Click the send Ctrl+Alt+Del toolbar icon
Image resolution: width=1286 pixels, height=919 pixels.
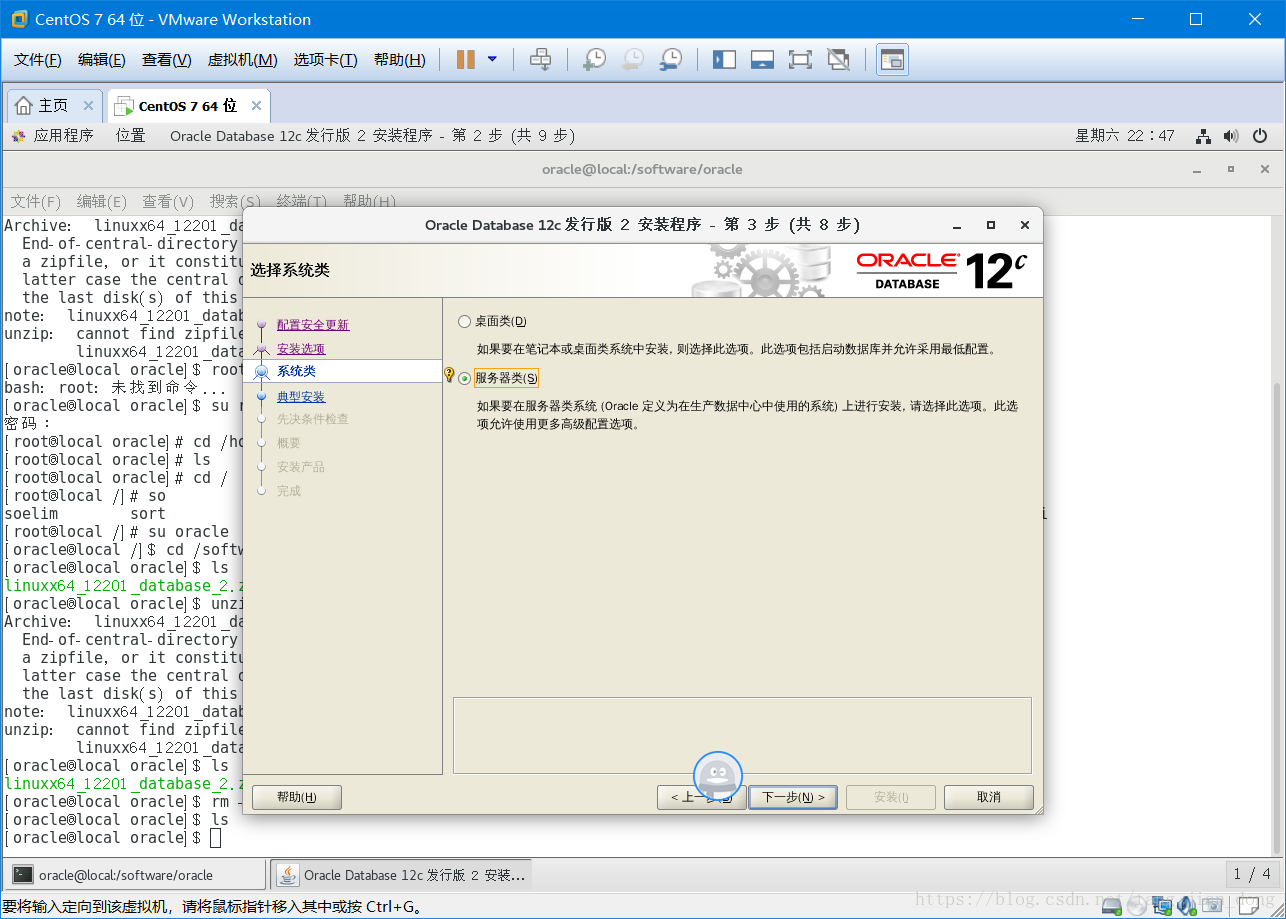540,60
